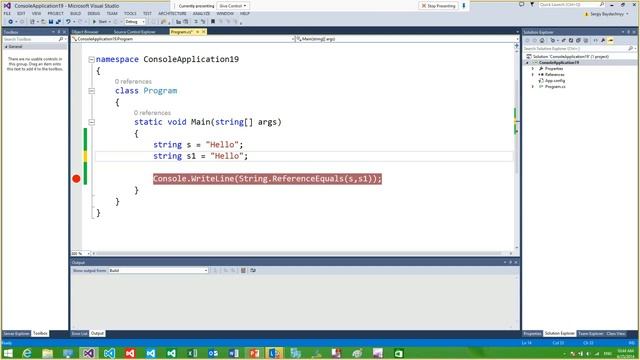
Task: Toggle Solution Explorer Preview Selected Items icon
Action: (611, 40)
